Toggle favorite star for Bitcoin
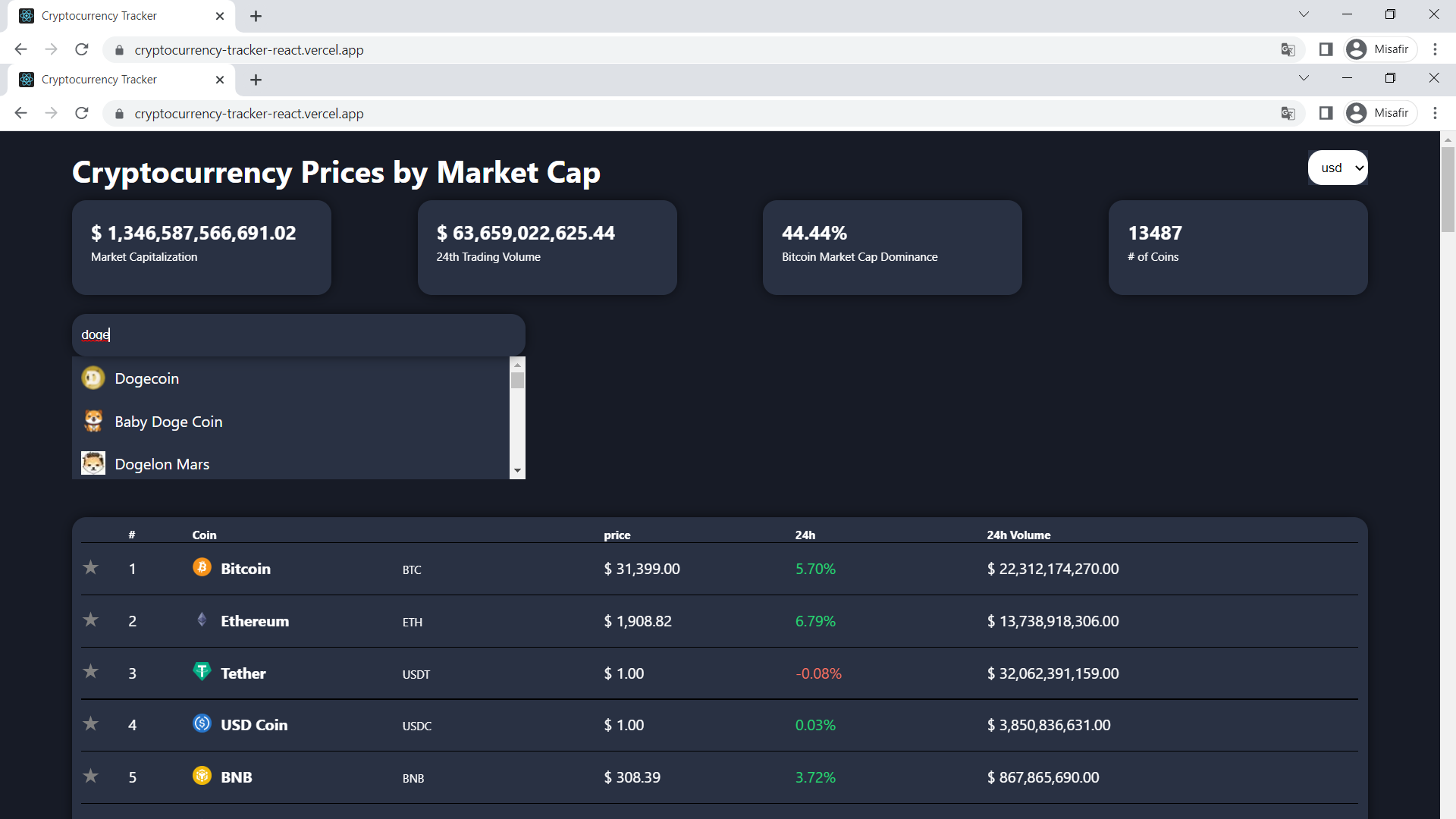The image size is (1456, 819). (x=91, y=567)
